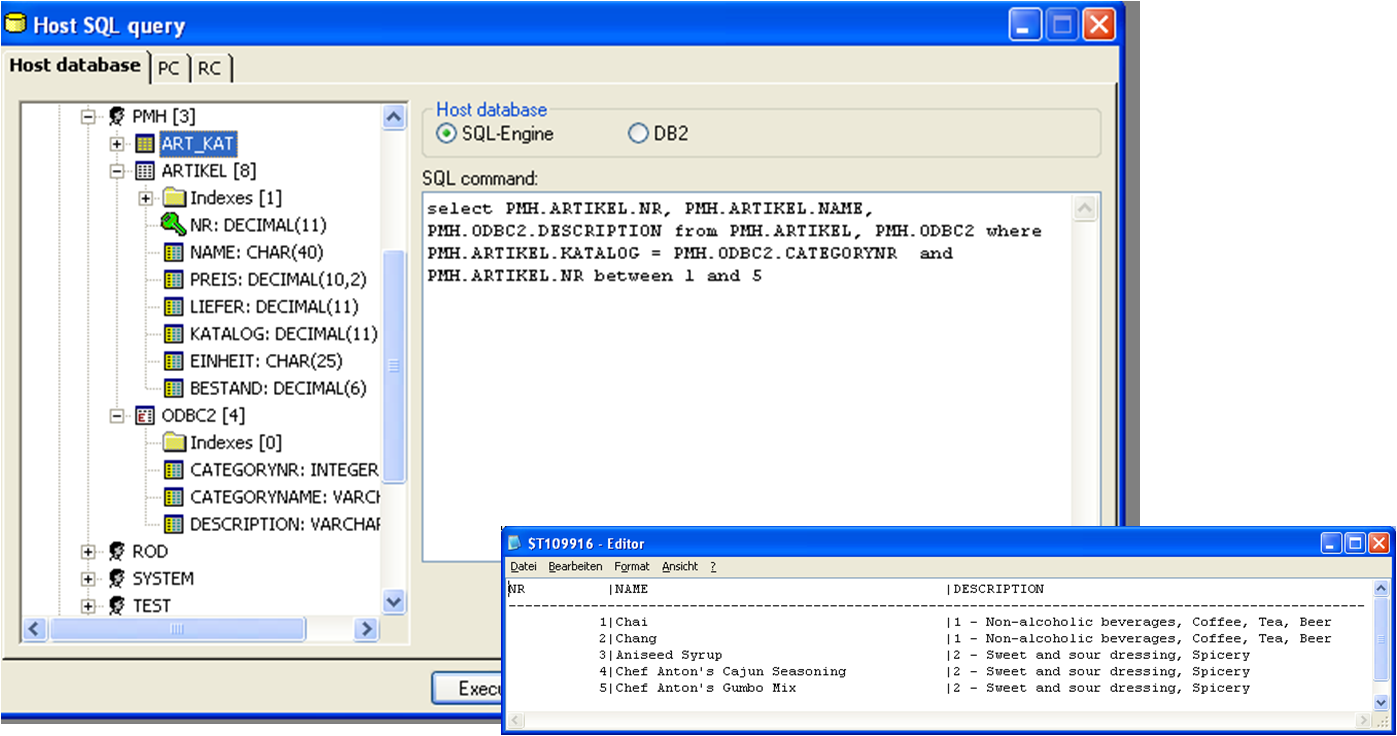1397x736 pixels.
Task: Open the Bearbeiten menu in Editor
Action: click(x=575, y=566)
